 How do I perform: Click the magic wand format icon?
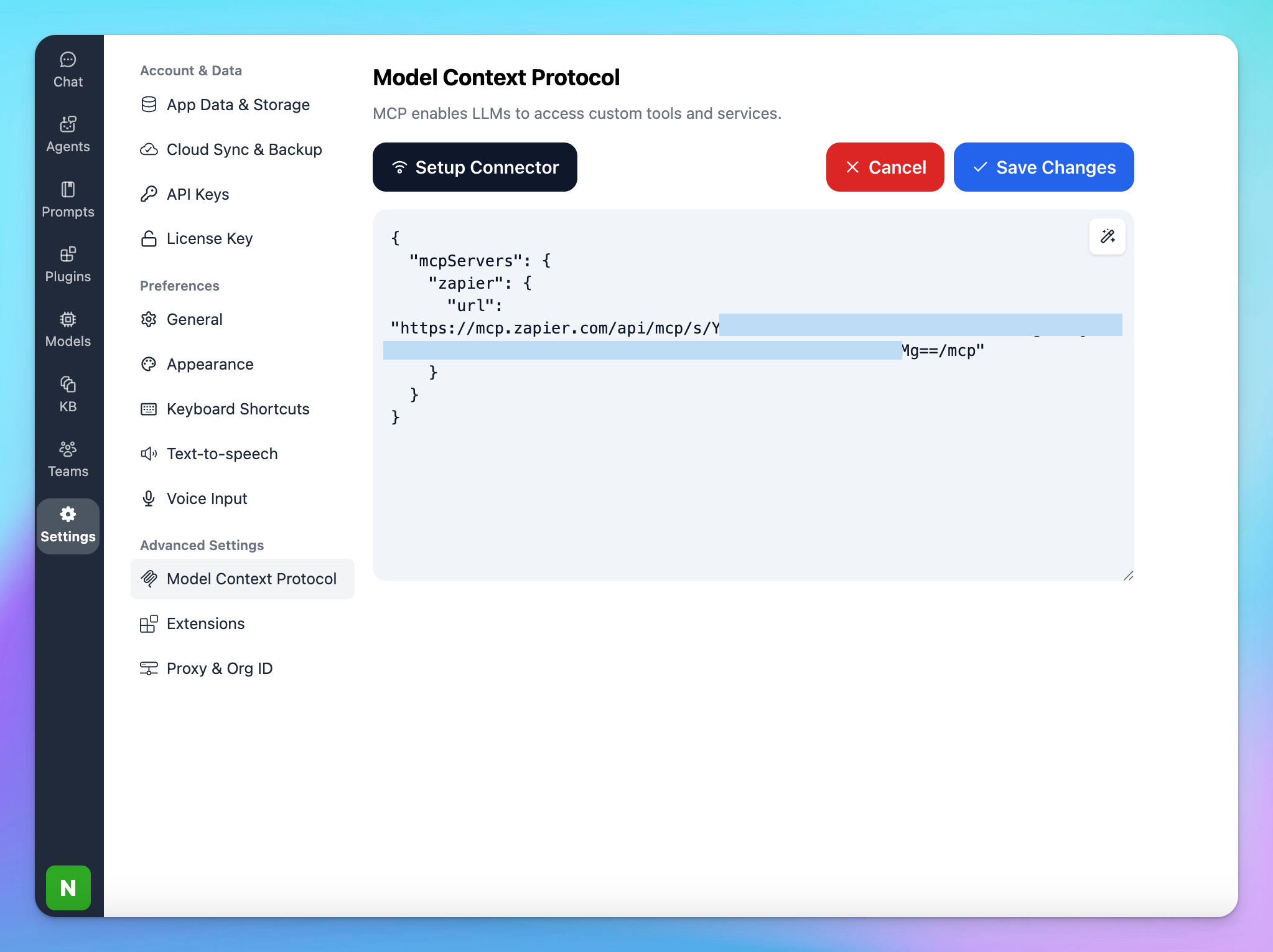click(x=1107, y=236)
